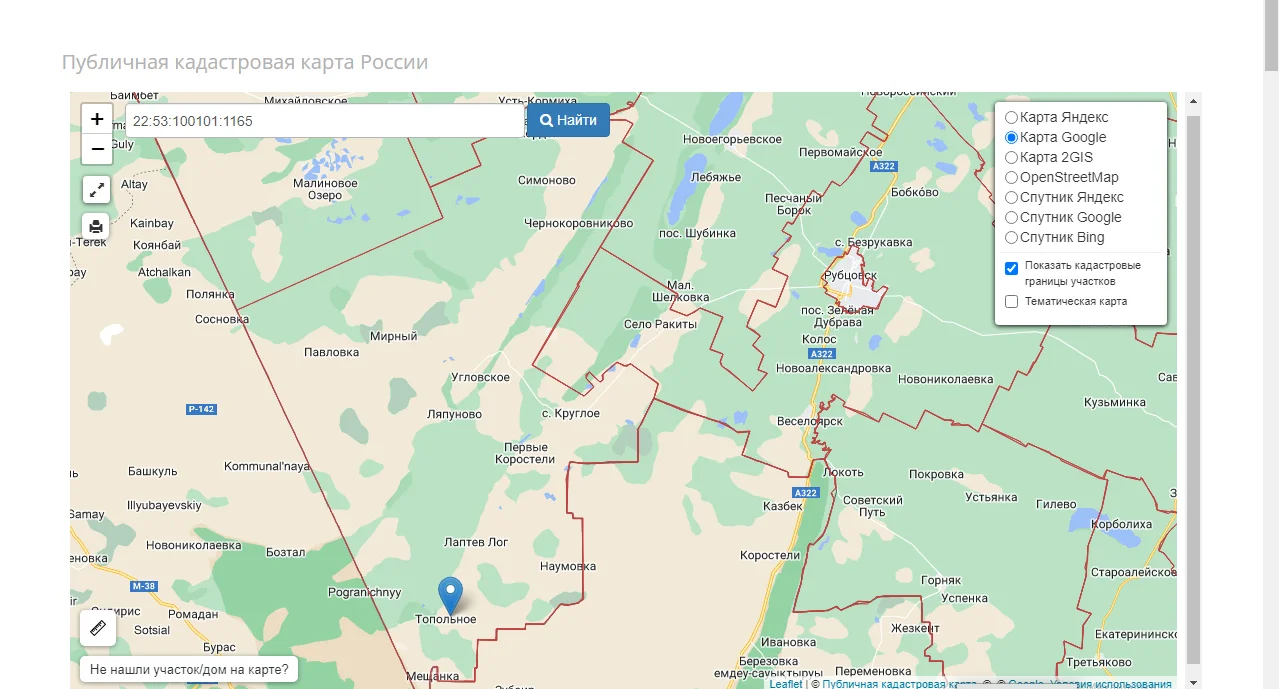Activate the ruler measurement tool
This screenshot has height=689, width=1279.
pos(98,628)
